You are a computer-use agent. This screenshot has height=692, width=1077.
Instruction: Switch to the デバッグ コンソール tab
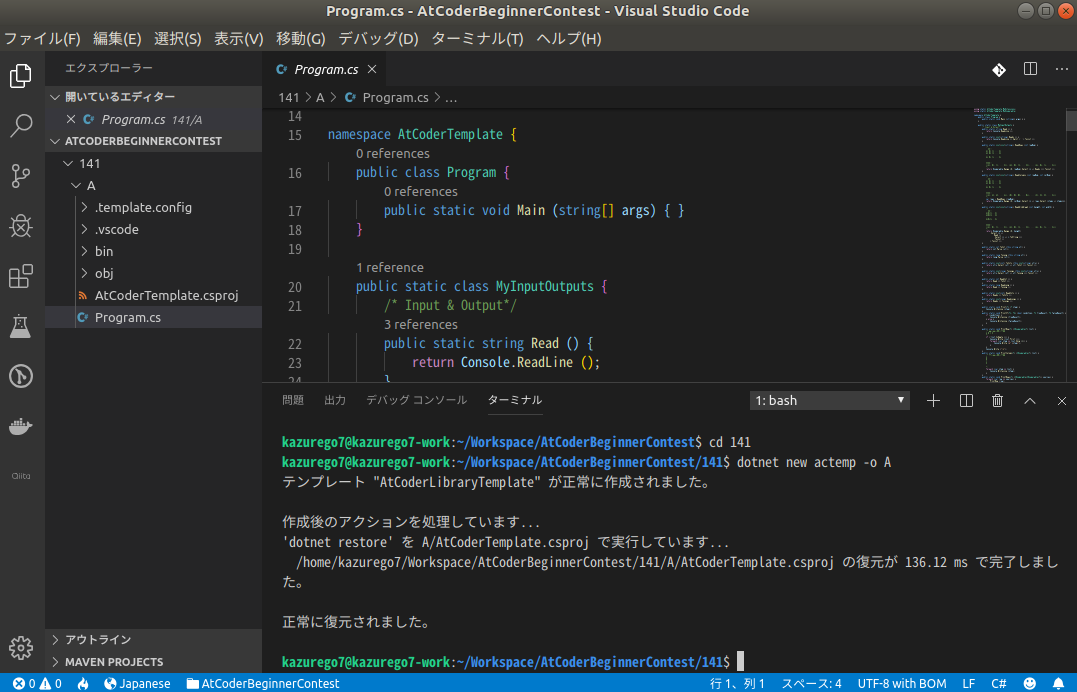[x=416, y=400]
